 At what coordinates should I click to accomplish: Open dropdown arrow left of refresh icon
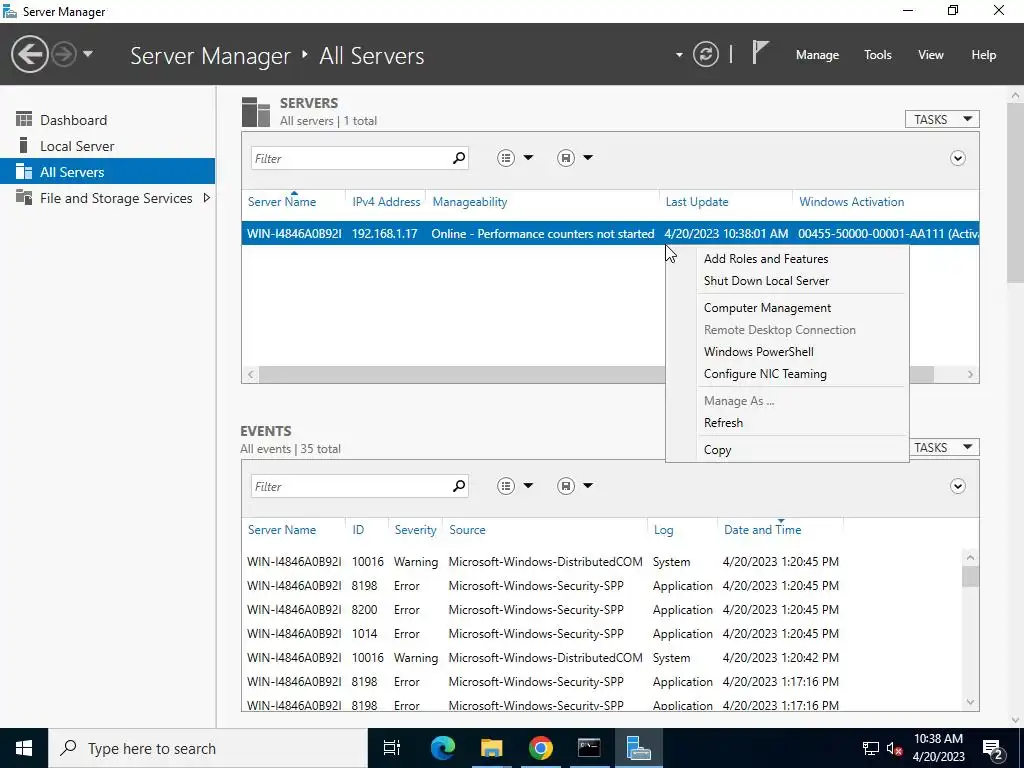tap(679, 55)
